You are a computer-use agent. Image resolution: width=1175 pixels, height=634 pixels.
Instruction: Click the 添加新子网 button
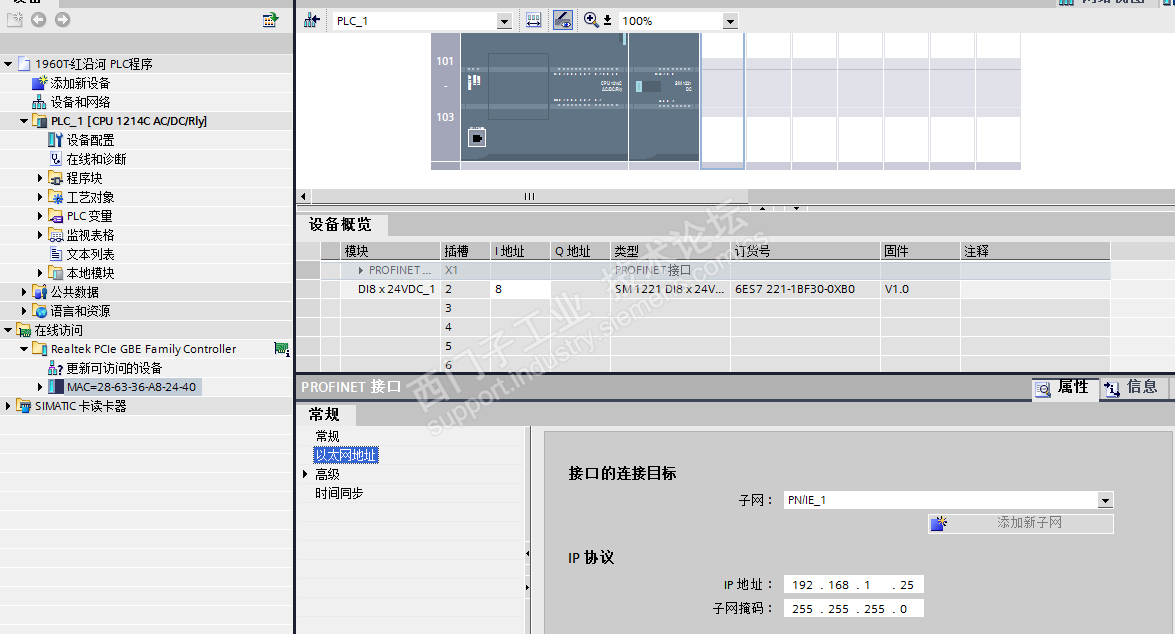[1021, 523]
